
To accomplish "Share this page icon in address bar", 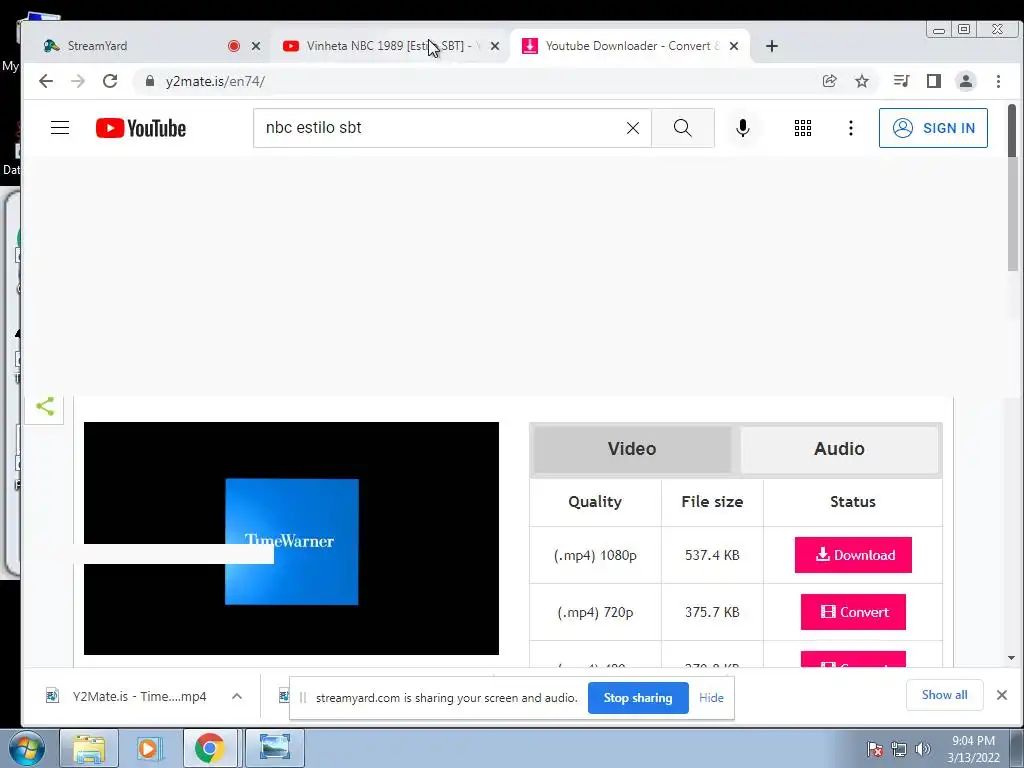I will [829, 81].
